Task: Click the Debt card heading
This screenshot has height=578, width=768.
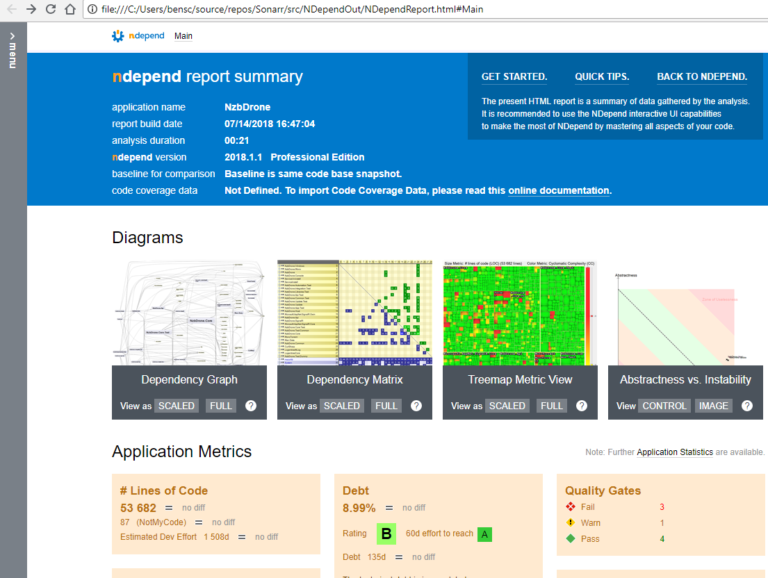Action: pyautogui.click(x=356, y=490)
